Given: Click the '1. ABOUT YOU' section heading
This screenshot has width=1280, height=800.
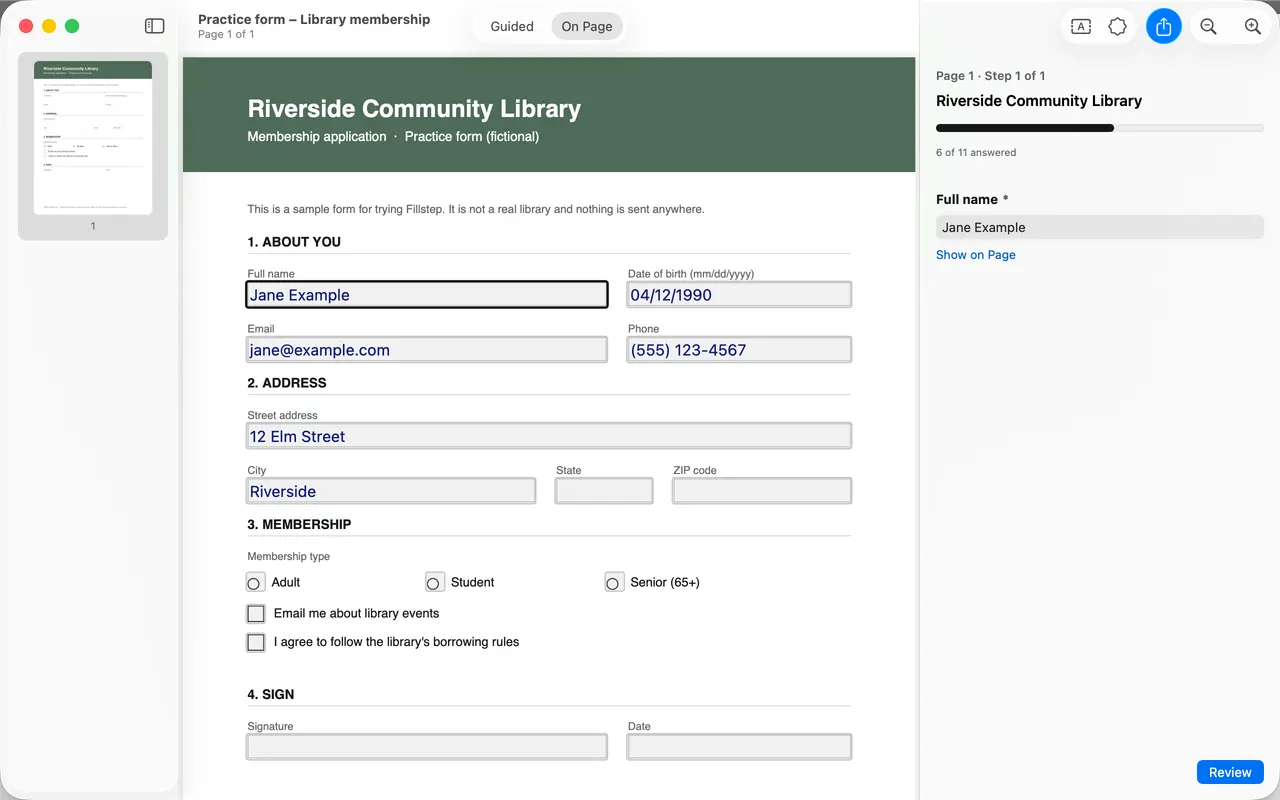Looking at the screenshot, I should tap(294, 242).
